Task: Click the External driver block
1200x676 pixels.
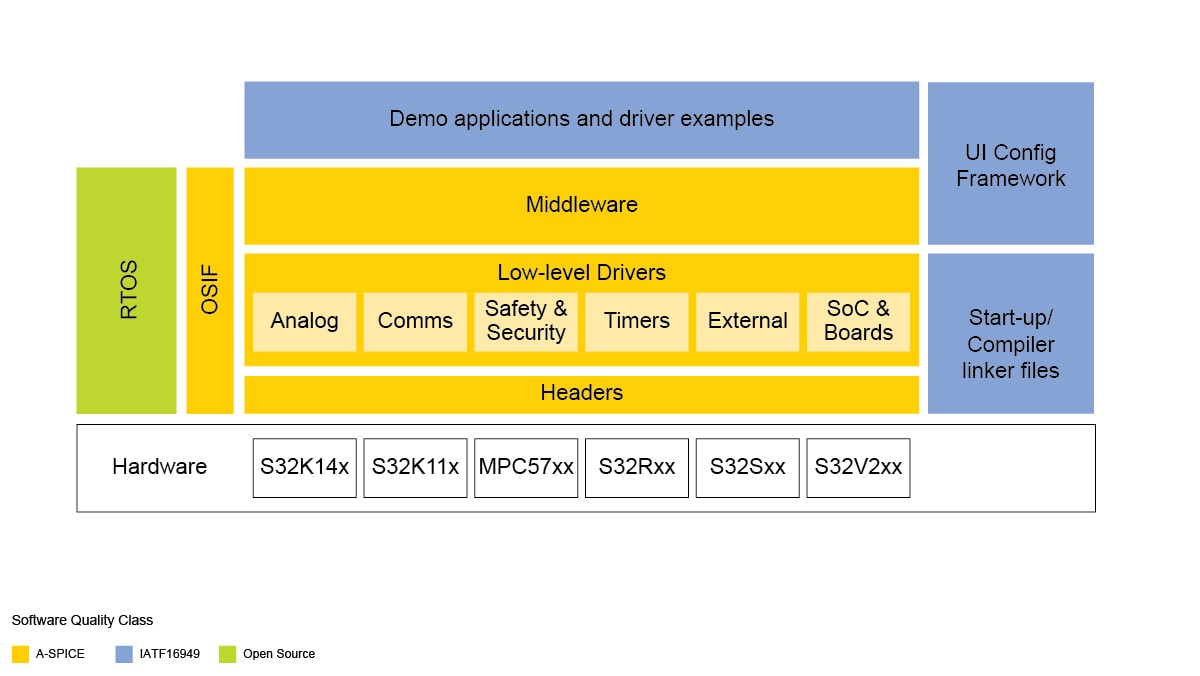Action: pyautogui.click(x=747, y=321)
